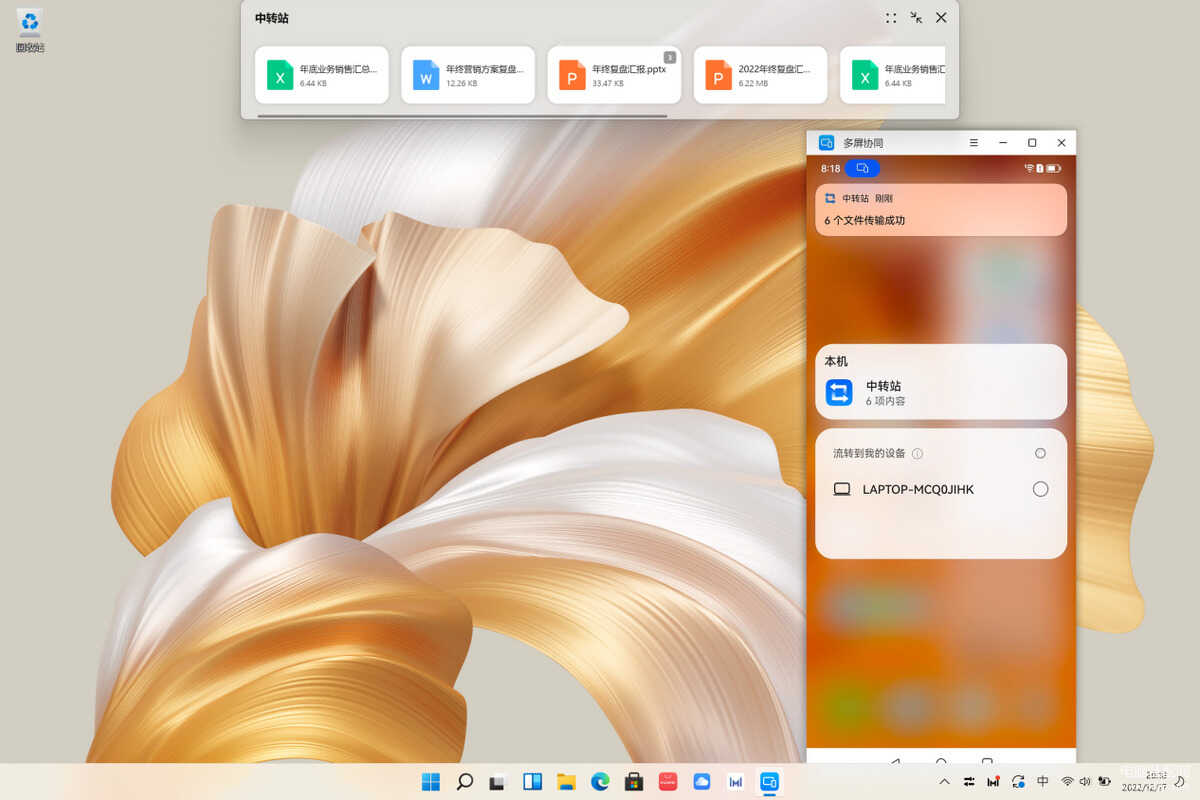1200x800 pixels.
Task: Launch Microsoft Edge from the taskbar
Action: 600,782
